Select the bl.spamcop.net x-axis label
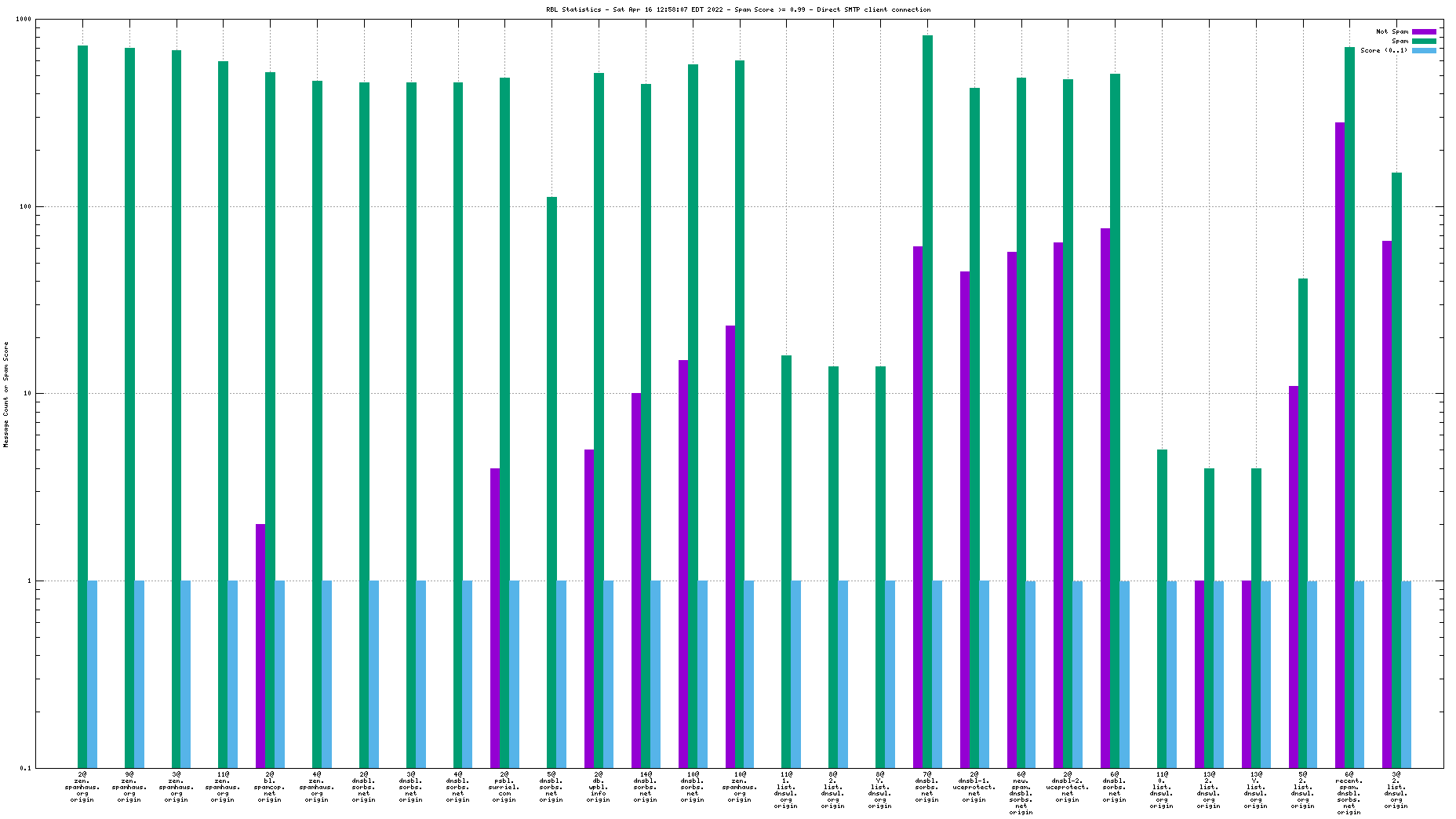Image resolution: width=1456 pixels, height=819 pixels. click(270, 787)
